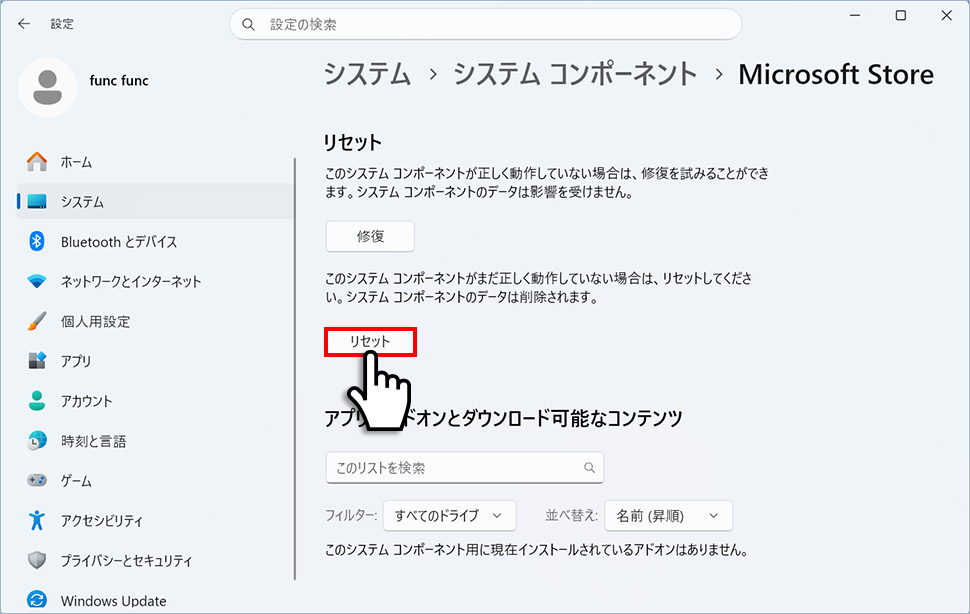Click the sidebar vertical scrollbar

click(295, 369)
